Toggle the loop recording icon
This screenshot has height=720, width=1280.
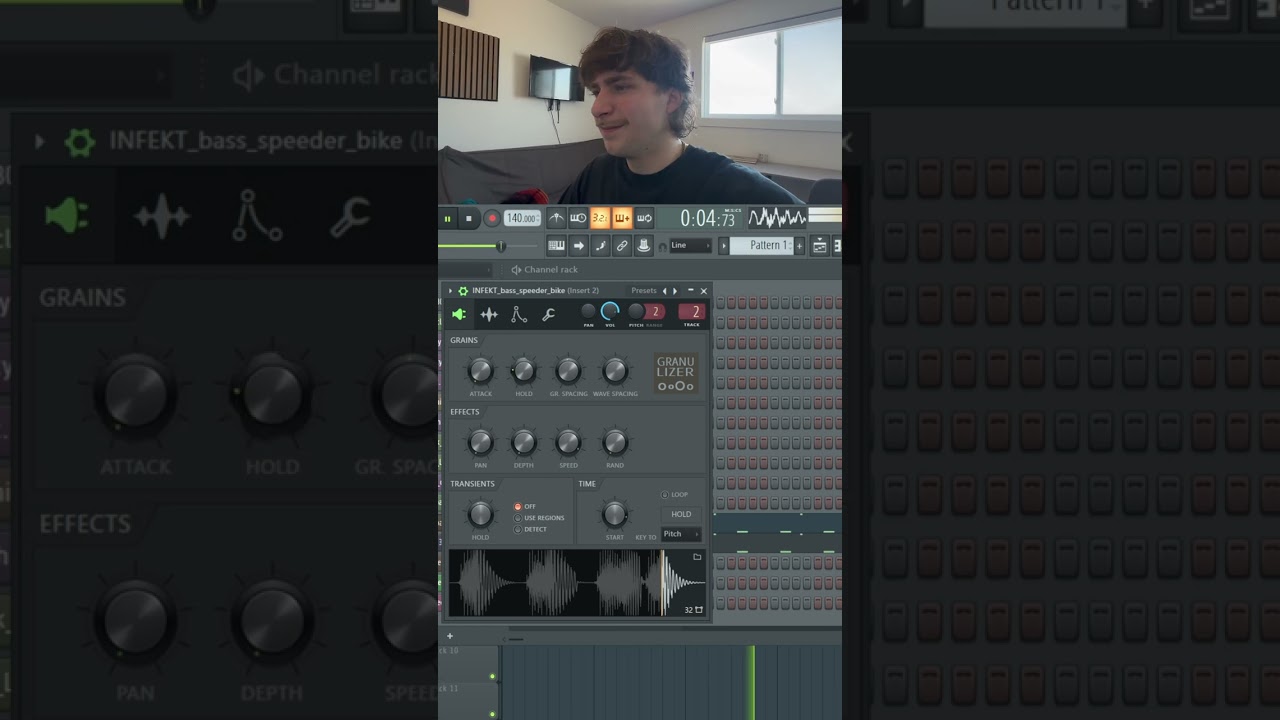tap(644, 217)
